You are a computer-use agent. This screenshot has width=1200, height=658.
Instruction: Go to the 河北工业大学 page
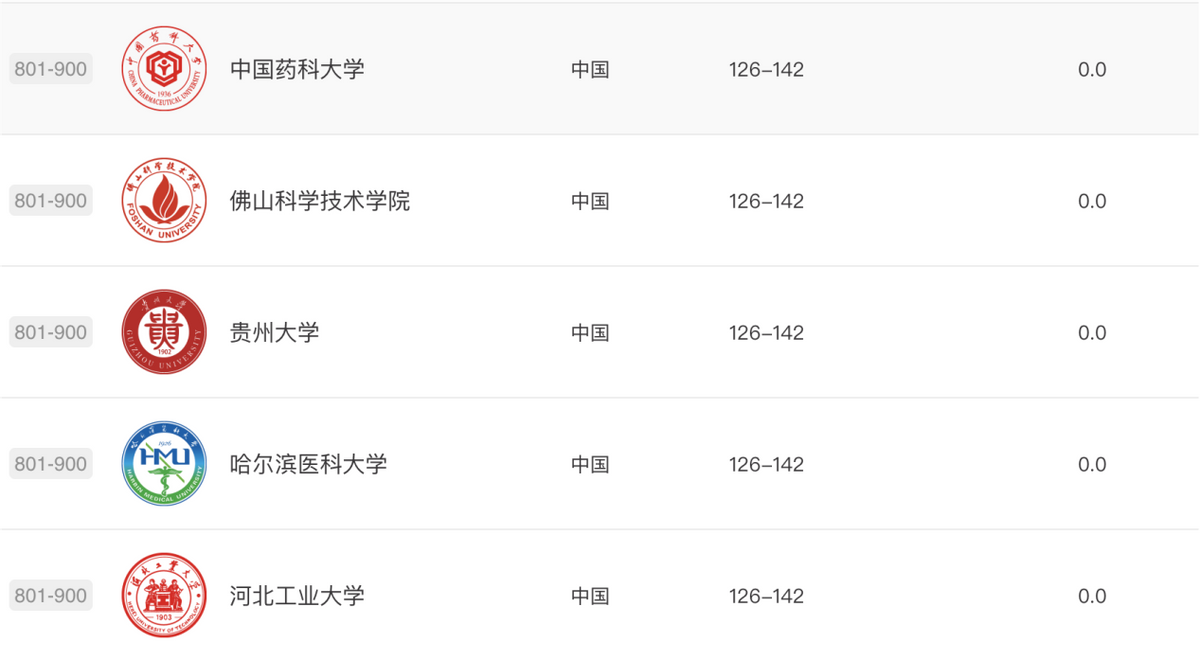[297, 596]
